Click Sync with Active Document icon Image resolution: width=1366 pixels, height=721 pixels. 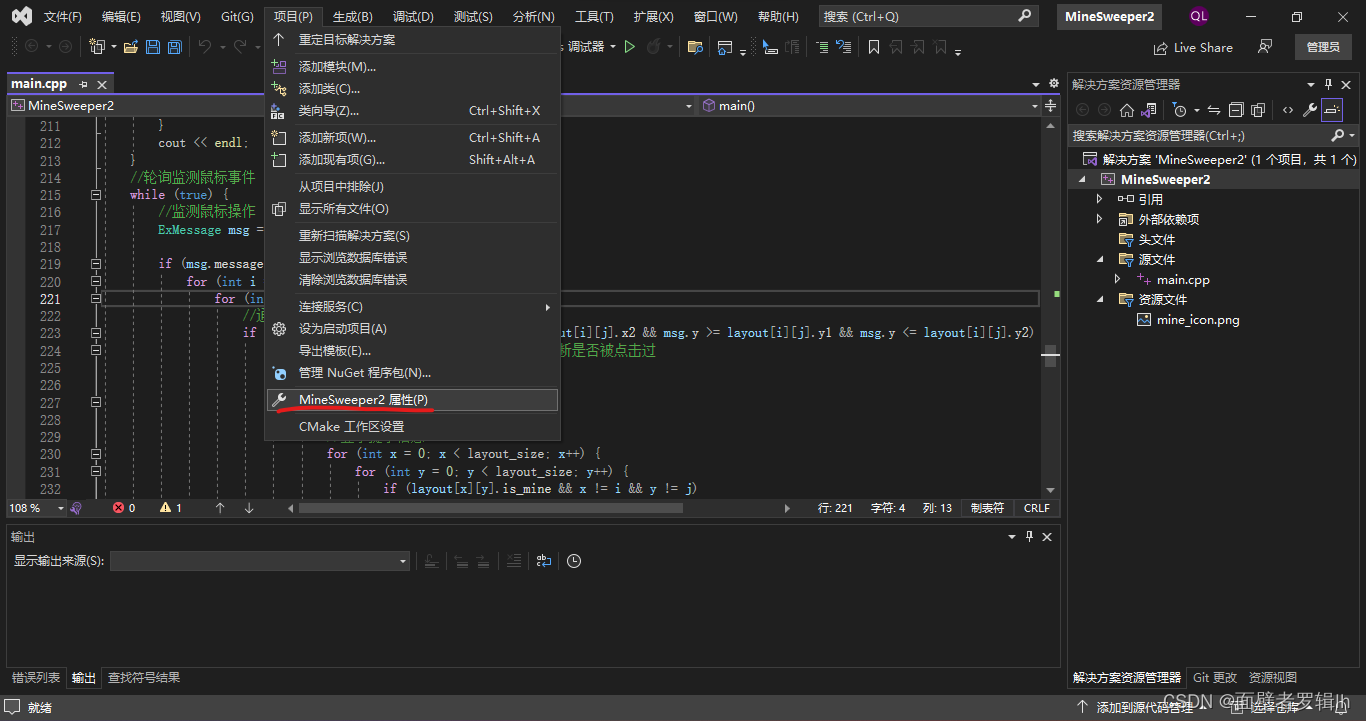[1213, 110]
